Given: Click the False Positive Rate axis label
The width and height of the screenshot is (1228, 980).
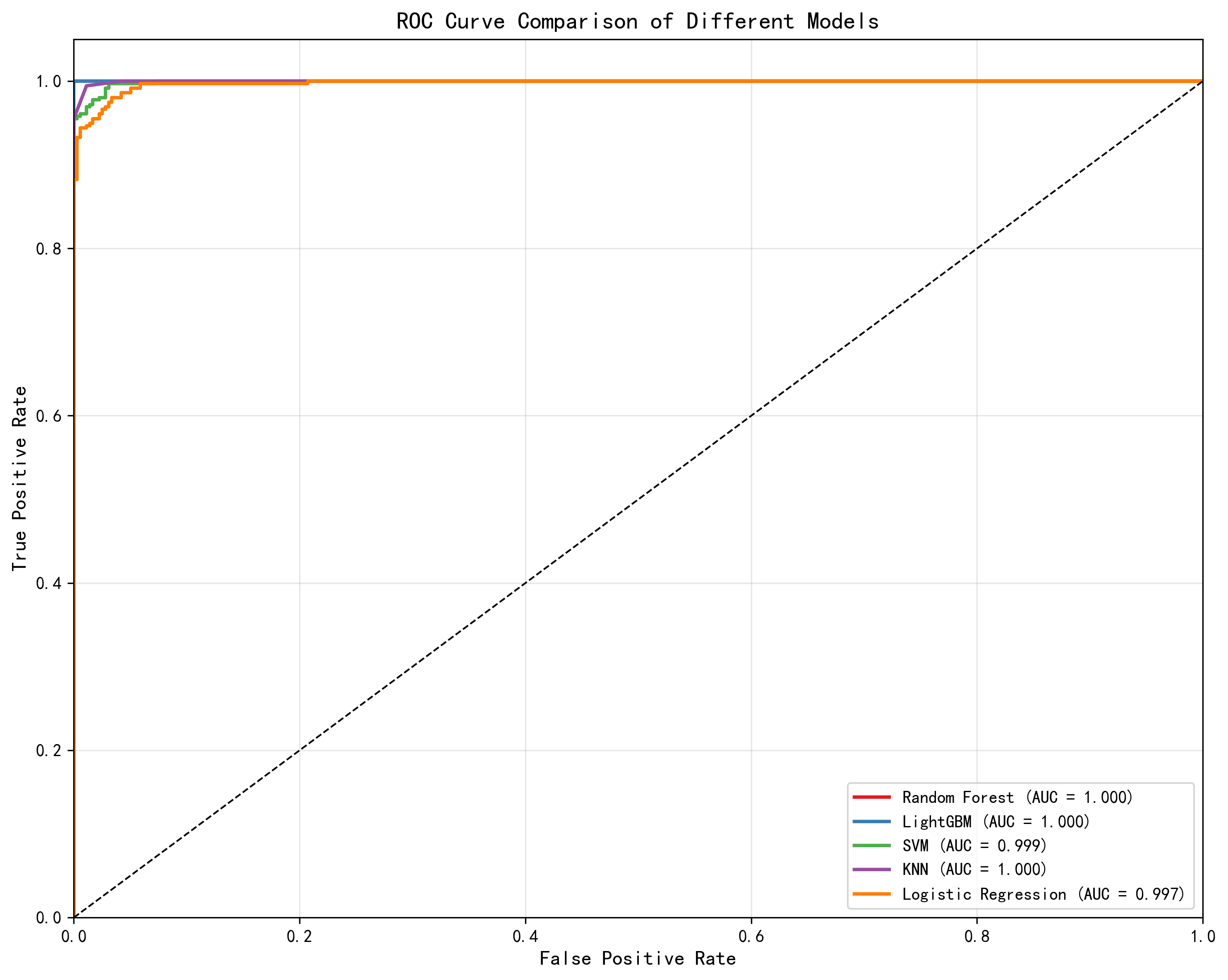Looking at the screenshot, I should (637, 959).
